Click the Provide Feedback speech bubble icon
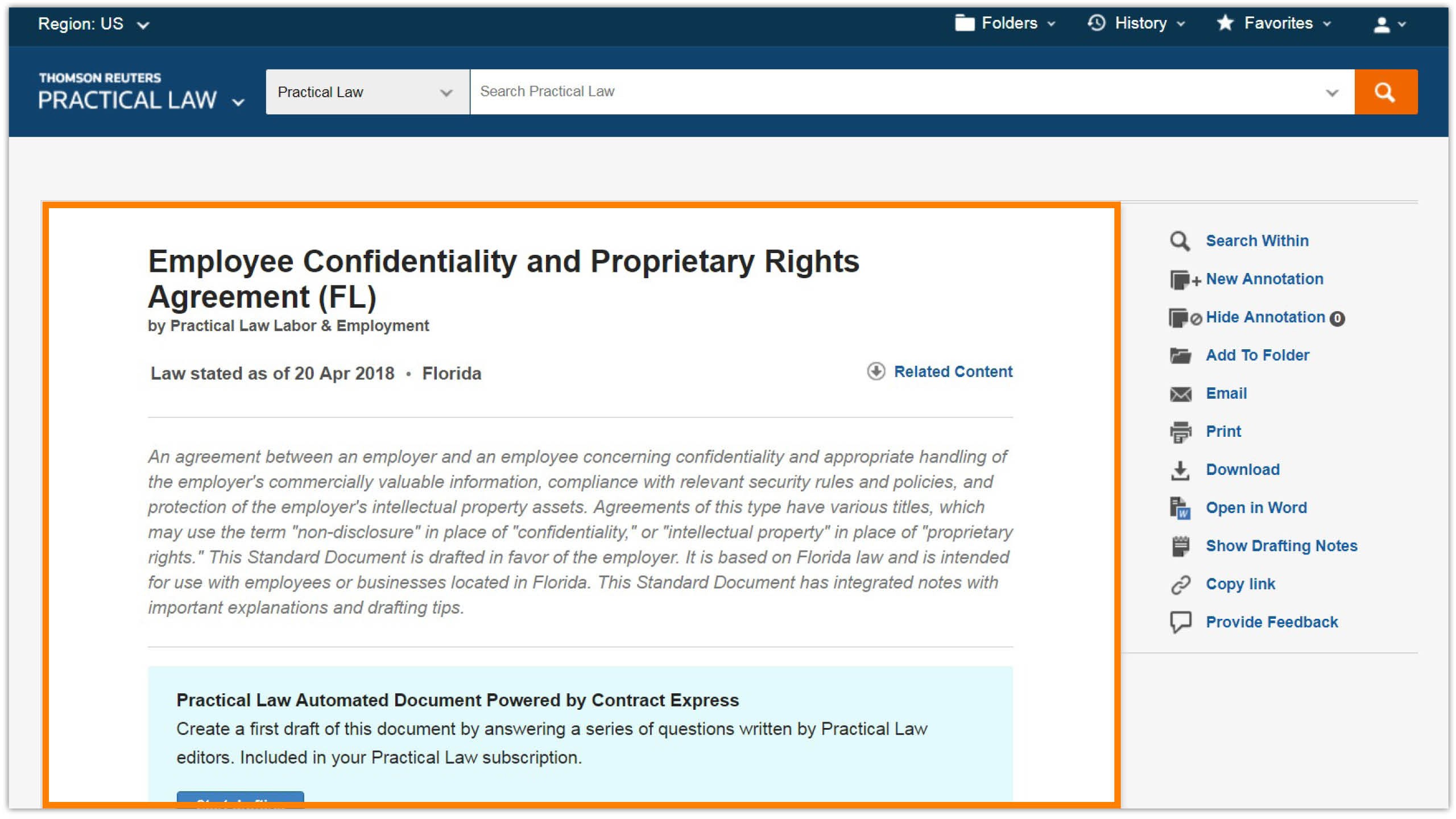This screenshot has height=819, width=1456. tap(1180, 622)
